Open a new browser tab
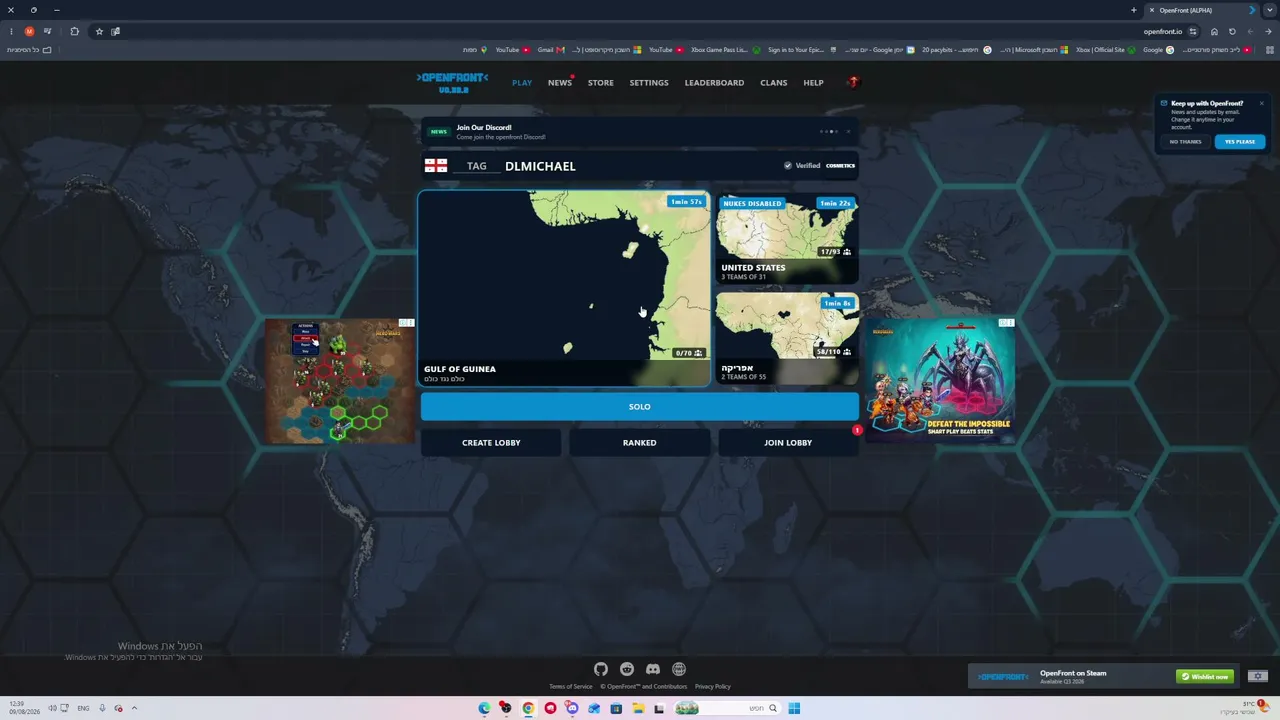 tap(1133, 10)
